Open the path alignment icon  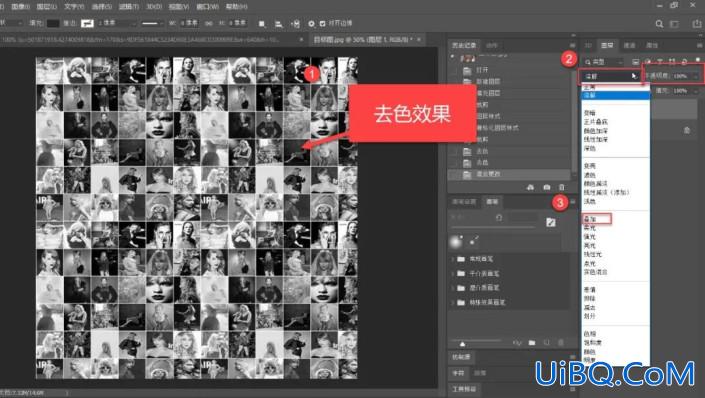[279, 23]
